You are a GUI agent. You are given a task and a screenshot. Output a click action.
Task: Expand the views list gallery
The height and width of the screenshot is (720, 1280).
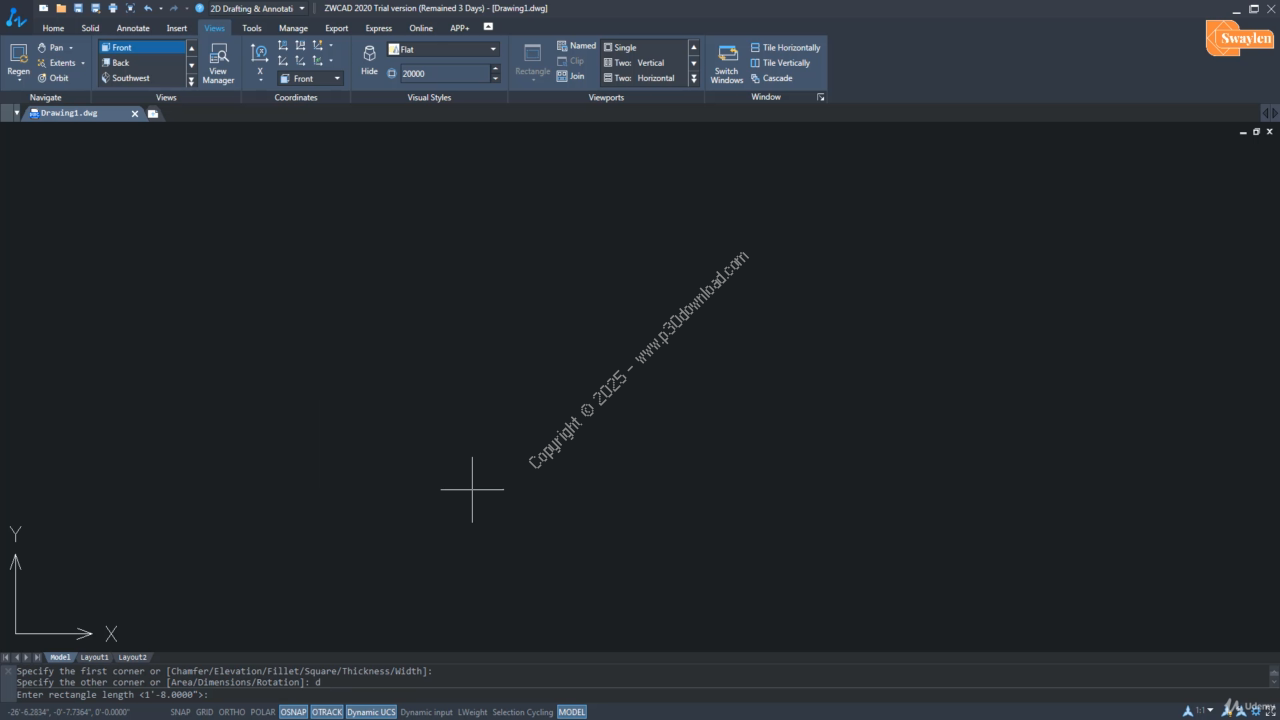pos(192,81)
